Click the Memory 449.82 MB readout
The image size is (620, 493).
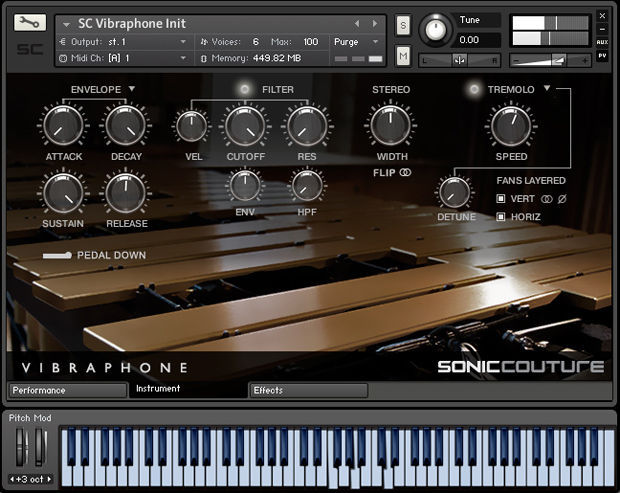277,58
